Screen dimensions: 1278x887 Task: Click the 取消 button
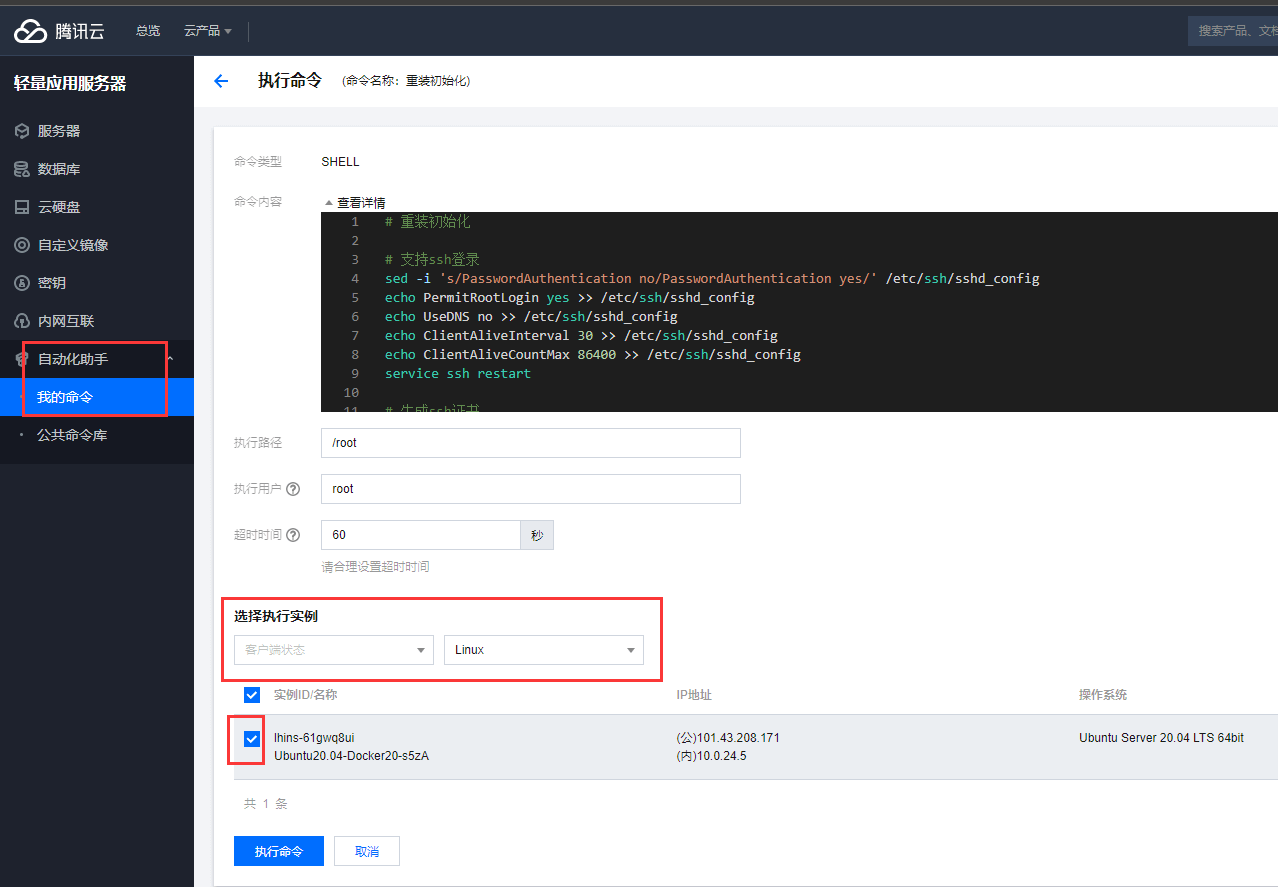[x=367, y=851]
